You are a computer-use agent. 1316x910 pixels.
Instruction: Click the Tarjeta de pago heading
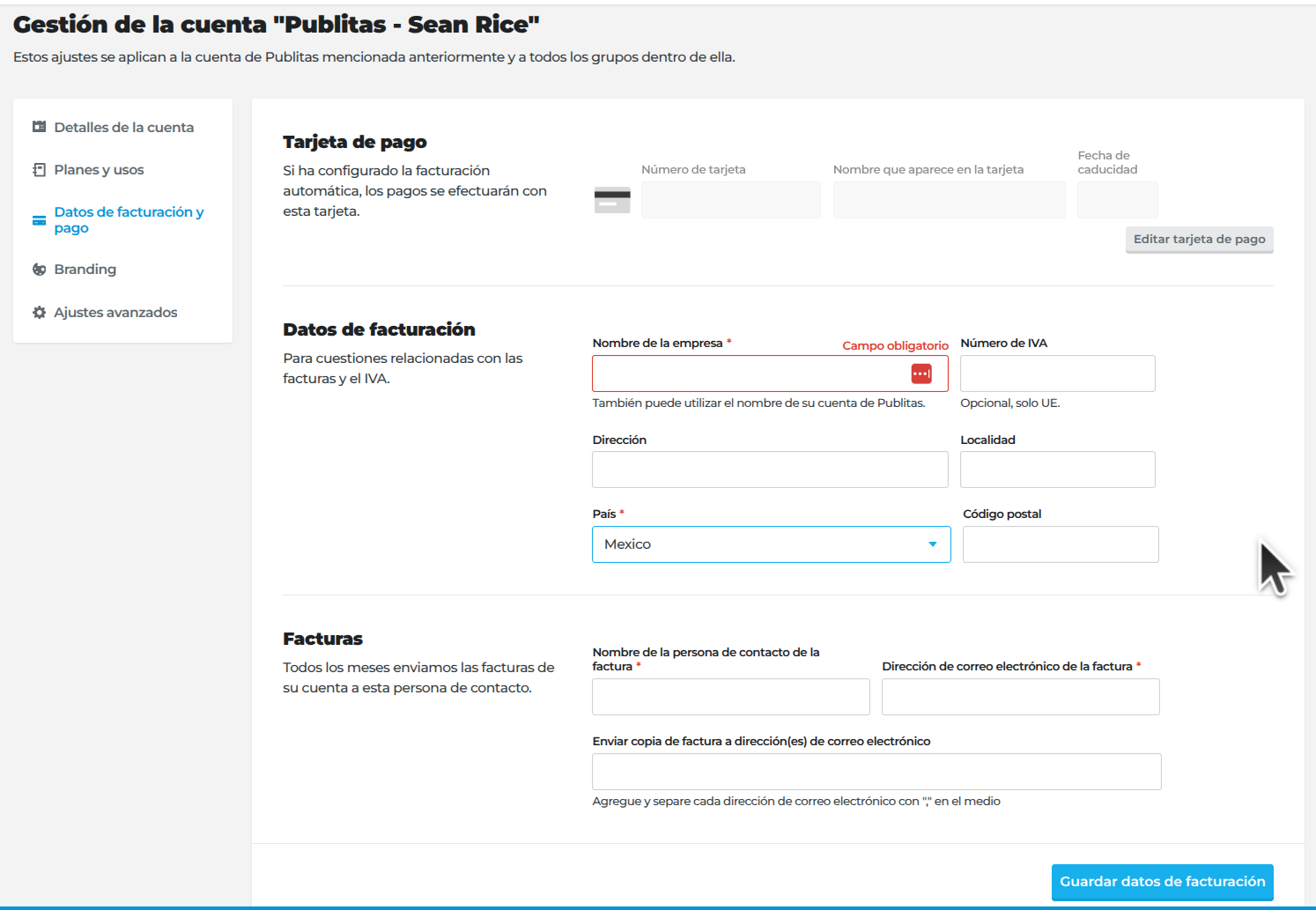355,142
